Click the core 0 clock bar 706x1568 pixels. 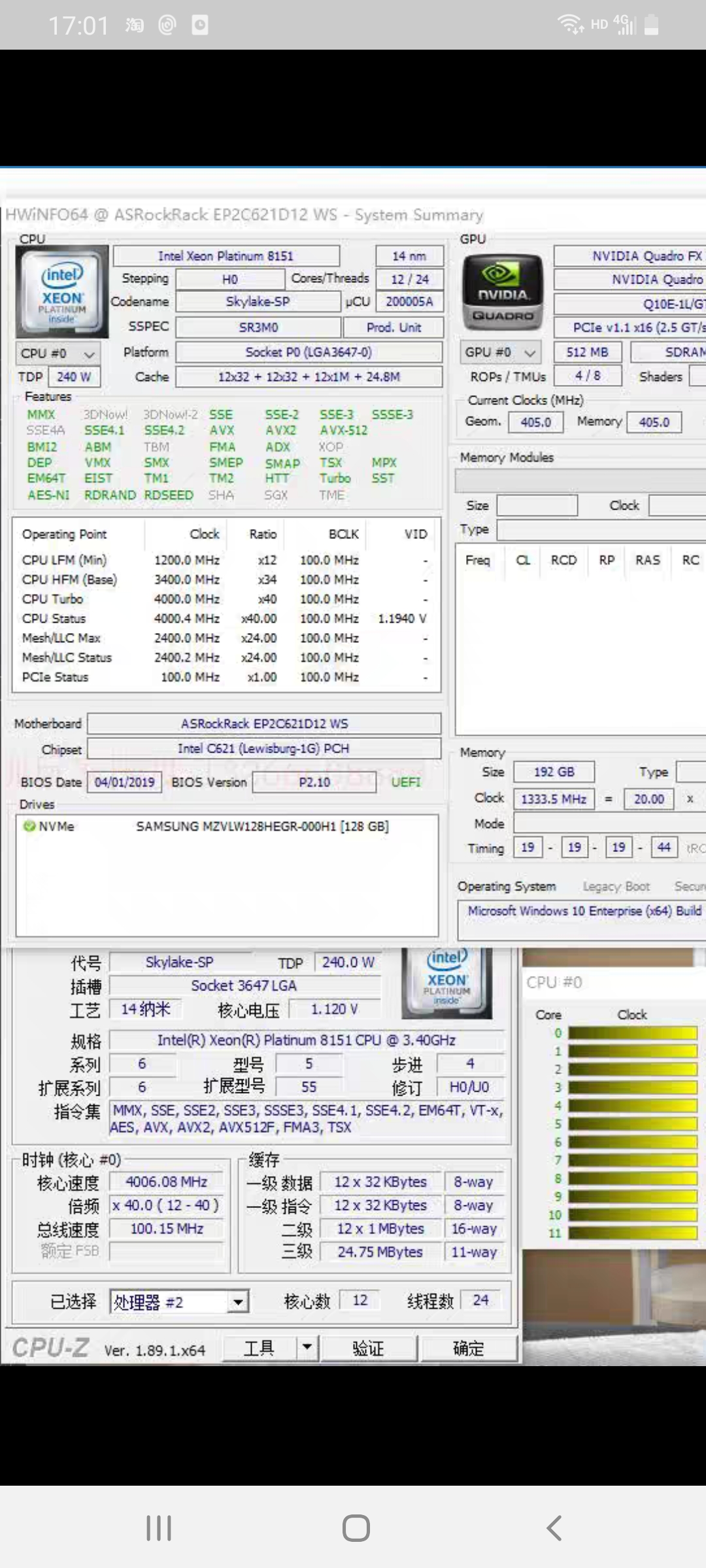click(x=632, y=1034)
